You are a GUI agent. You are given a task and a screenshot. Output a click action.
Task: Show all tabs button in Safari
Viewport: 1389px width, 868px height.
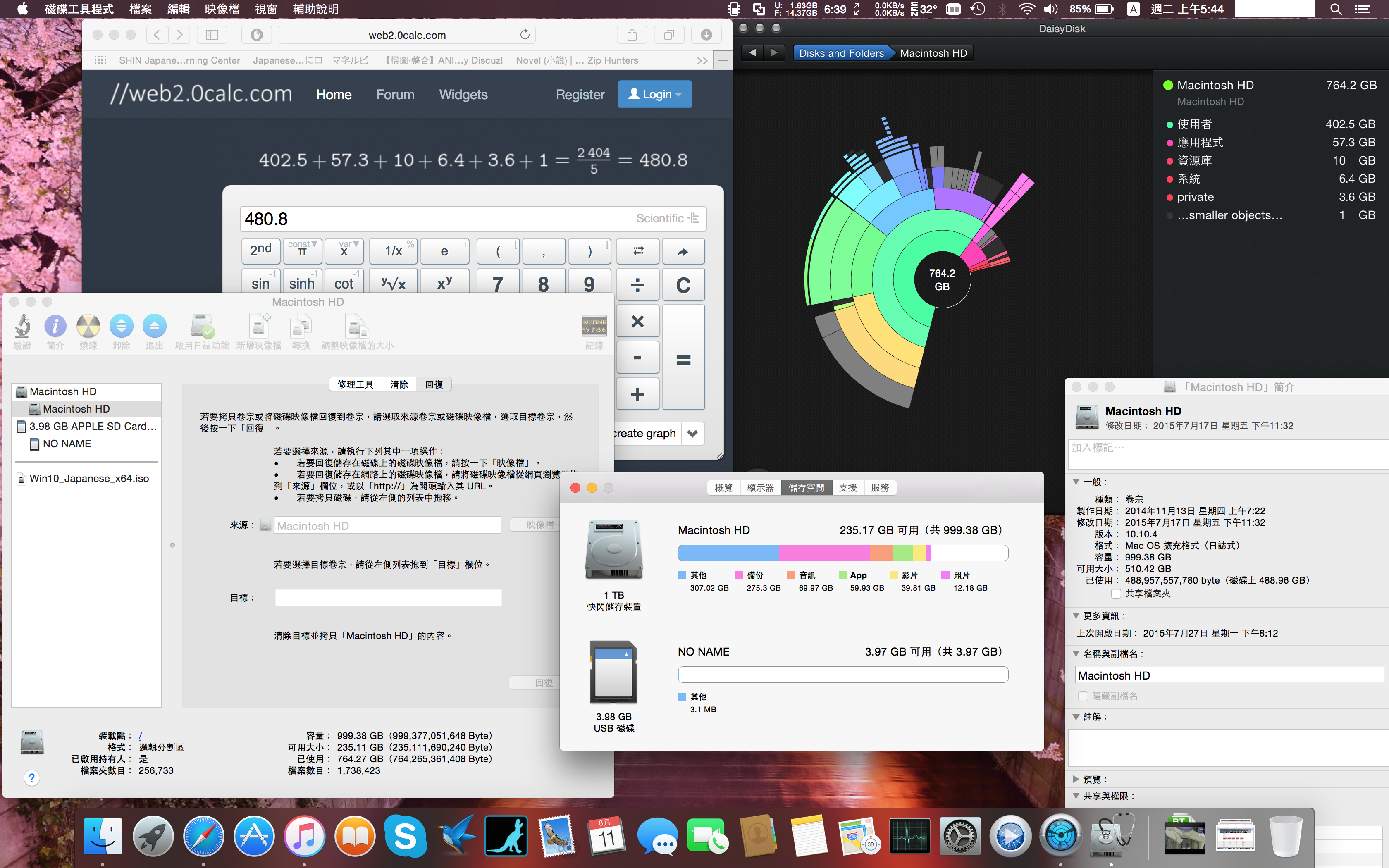[669, 35]
